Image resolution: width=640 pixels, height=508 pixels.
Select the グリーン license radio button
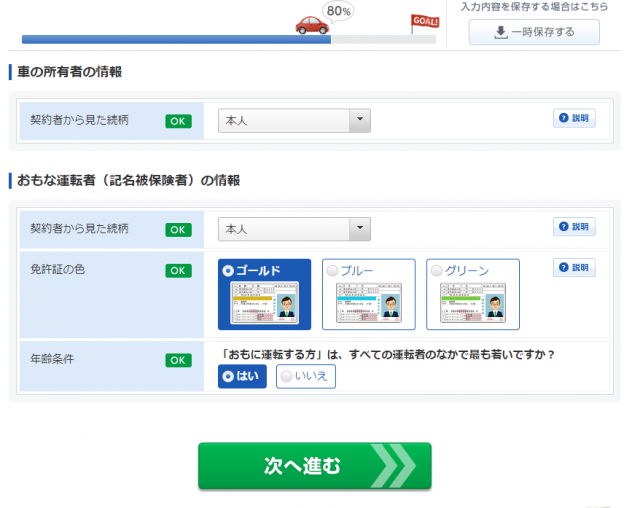(436, 270)
